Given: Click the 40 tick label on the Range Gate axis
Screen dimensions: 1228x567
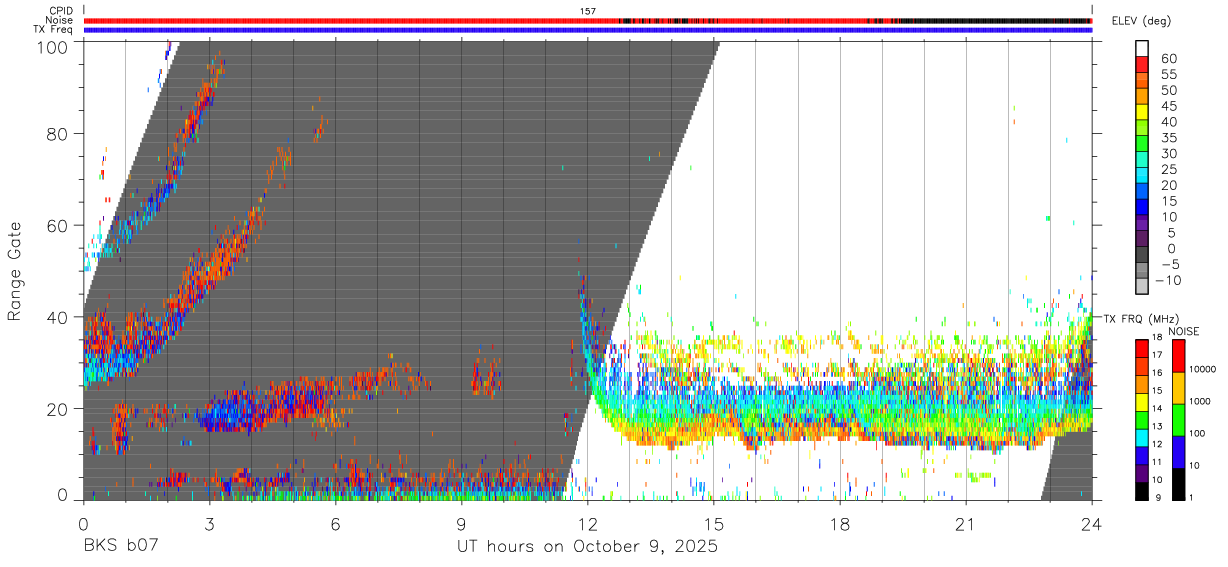Looking at the screenshot, I should tap(58, 317).
